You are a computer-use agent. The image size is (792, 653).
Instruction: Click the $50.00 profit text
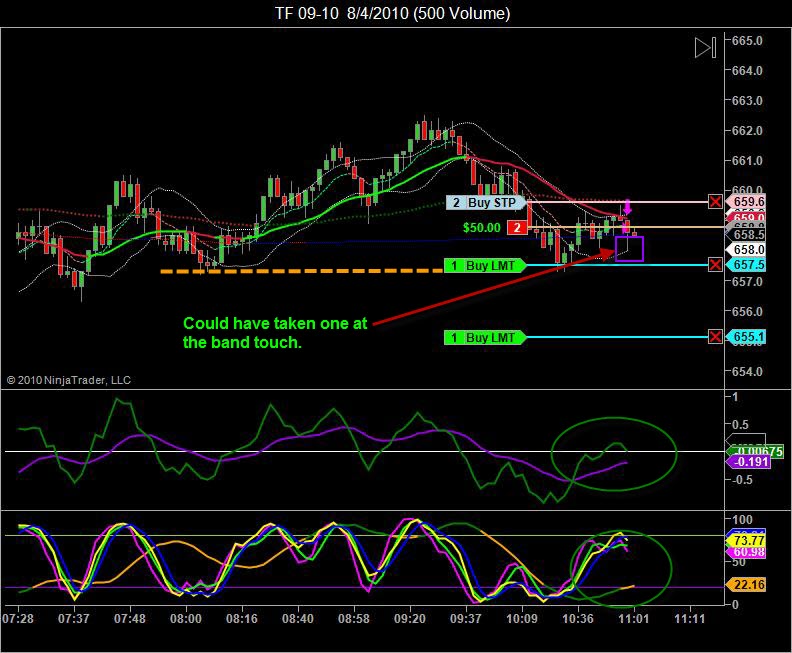point(481,228)
